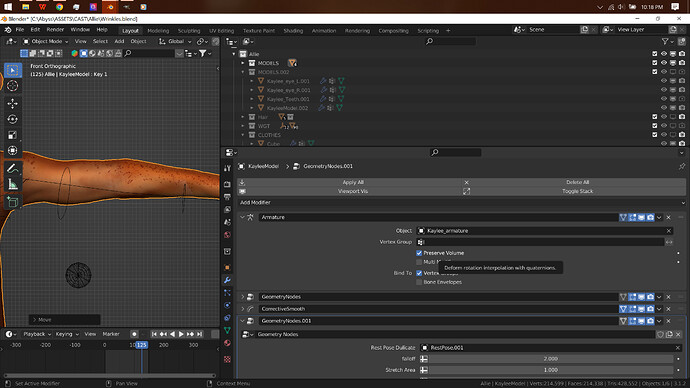Toggle Preserve Volume checkbox
690x388 pixels.
pos(419,253)
